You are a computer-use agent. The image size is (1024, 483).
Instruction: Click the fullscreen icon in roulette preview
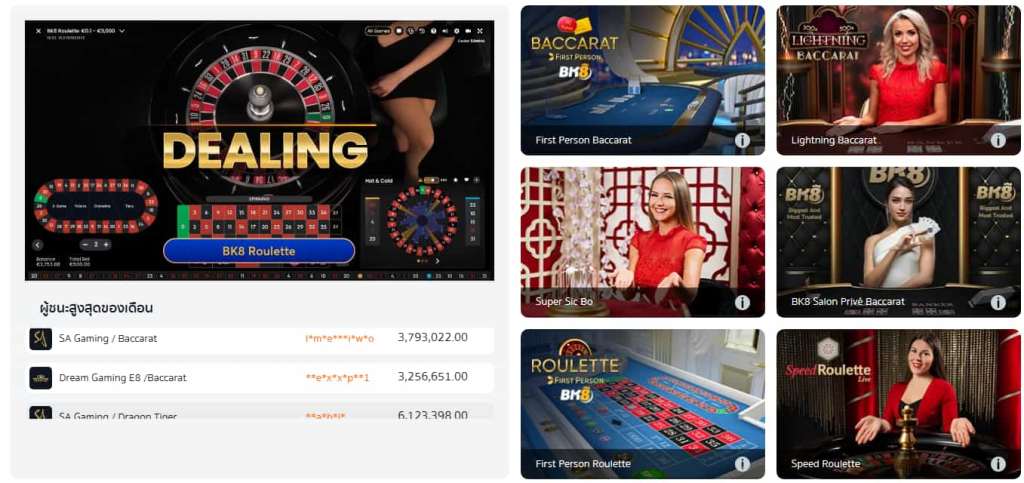tap(480, 31)
